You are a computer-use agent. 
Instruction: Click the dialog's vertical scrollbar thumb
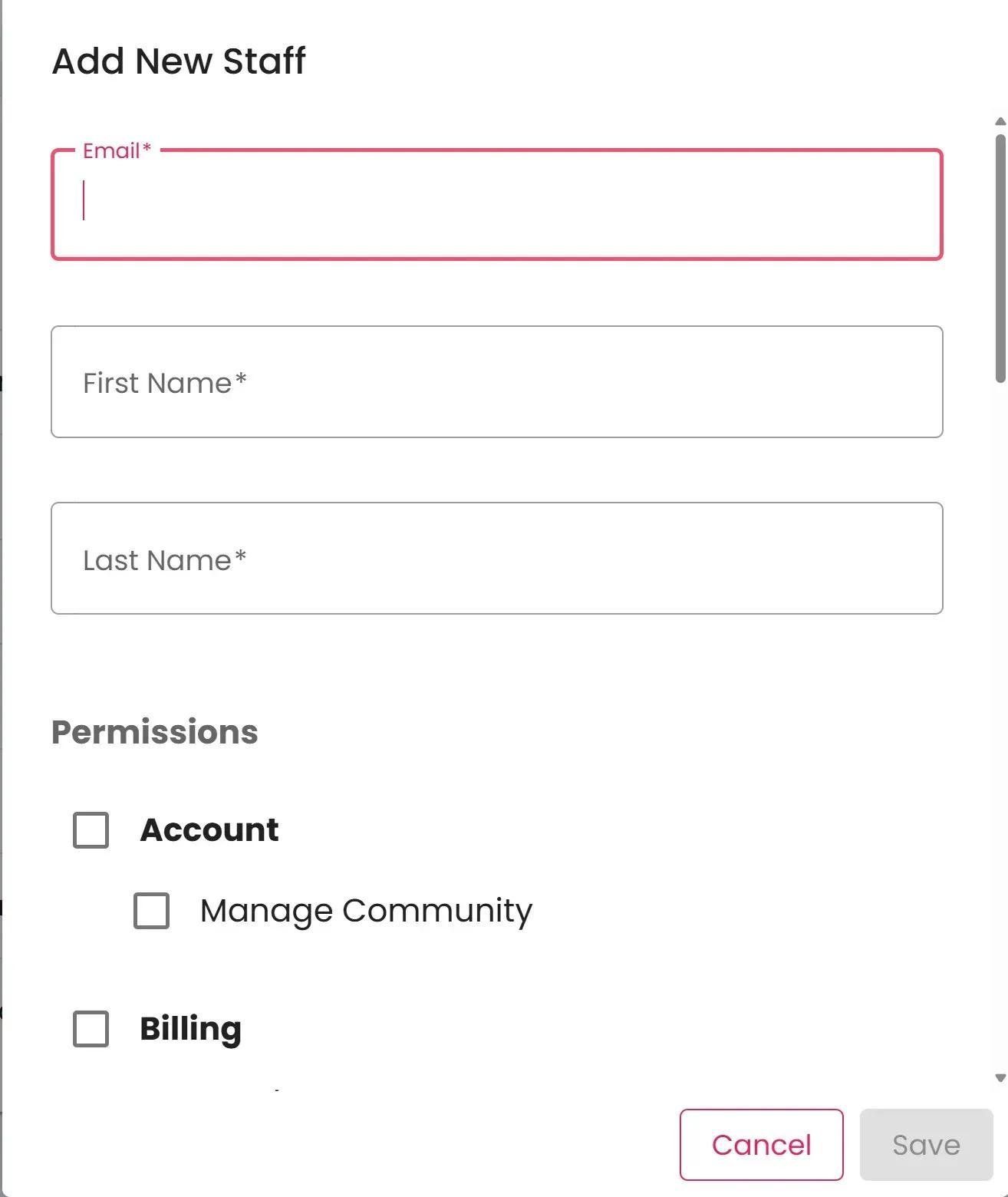[1000, 257]
